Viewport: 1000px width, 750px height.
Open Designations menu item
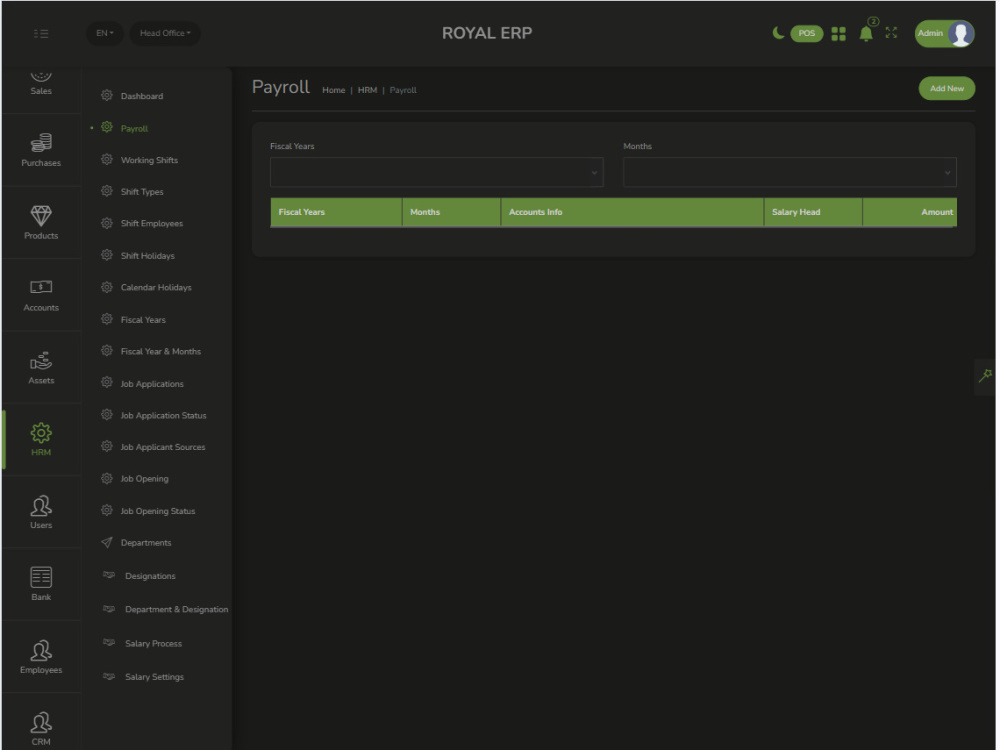coord(151,577)
